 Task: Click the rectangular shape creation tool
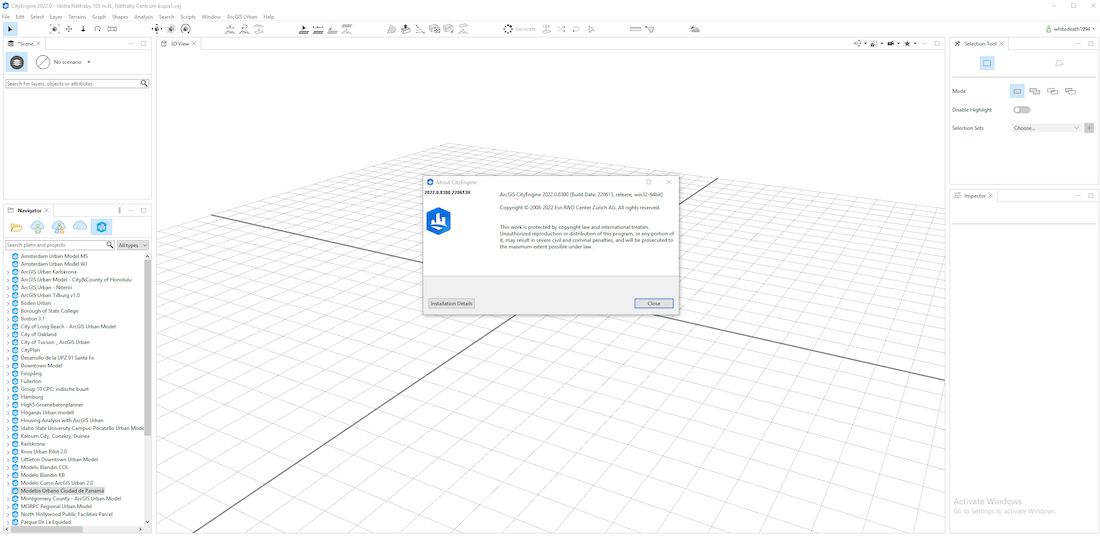(405, 29)
